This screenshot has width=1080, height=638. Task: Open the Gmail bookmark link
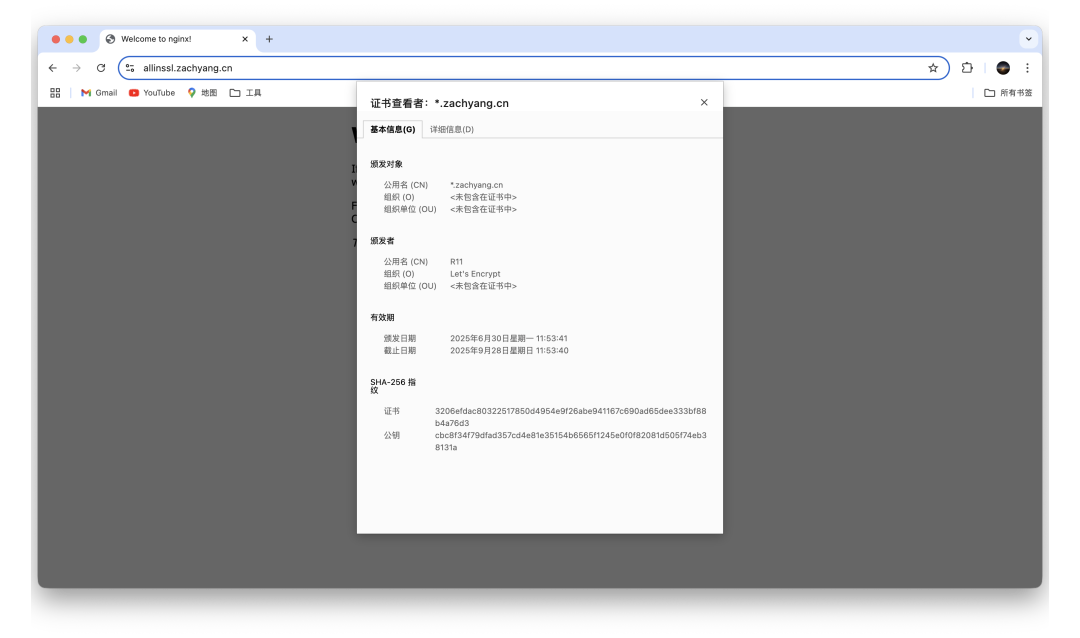point(98,92)
